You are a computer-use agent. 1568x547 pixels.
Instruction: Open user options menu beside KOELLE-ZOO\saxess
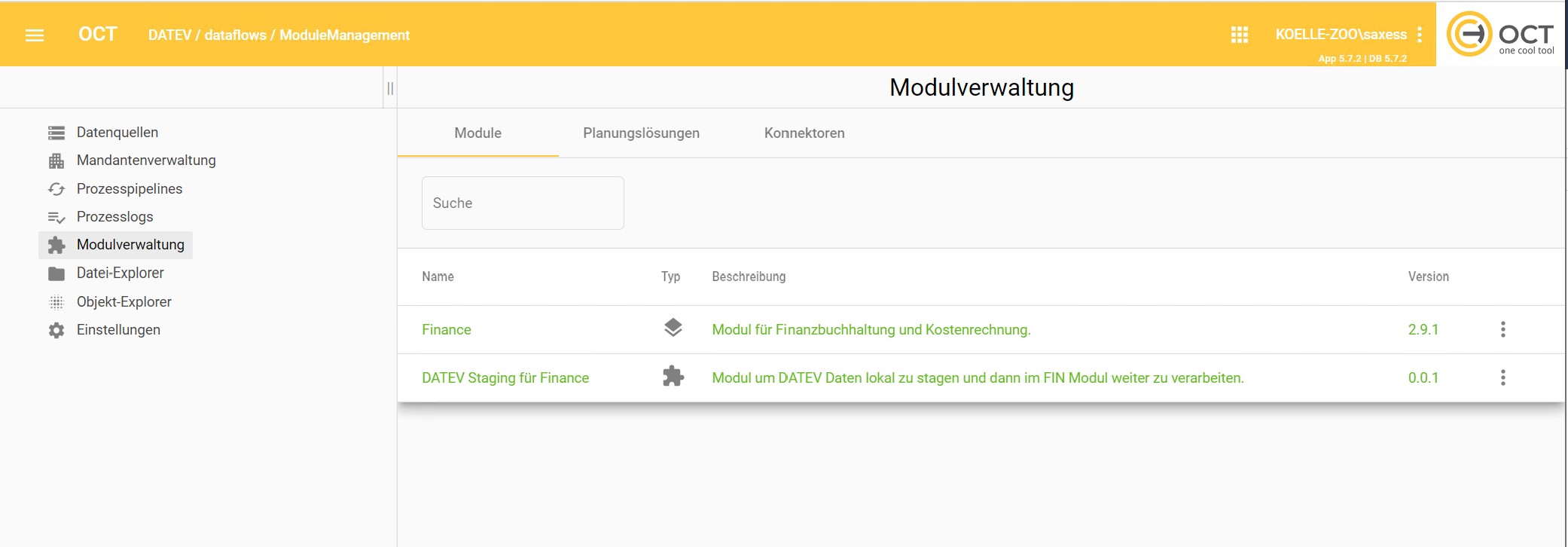(1420, 35)
